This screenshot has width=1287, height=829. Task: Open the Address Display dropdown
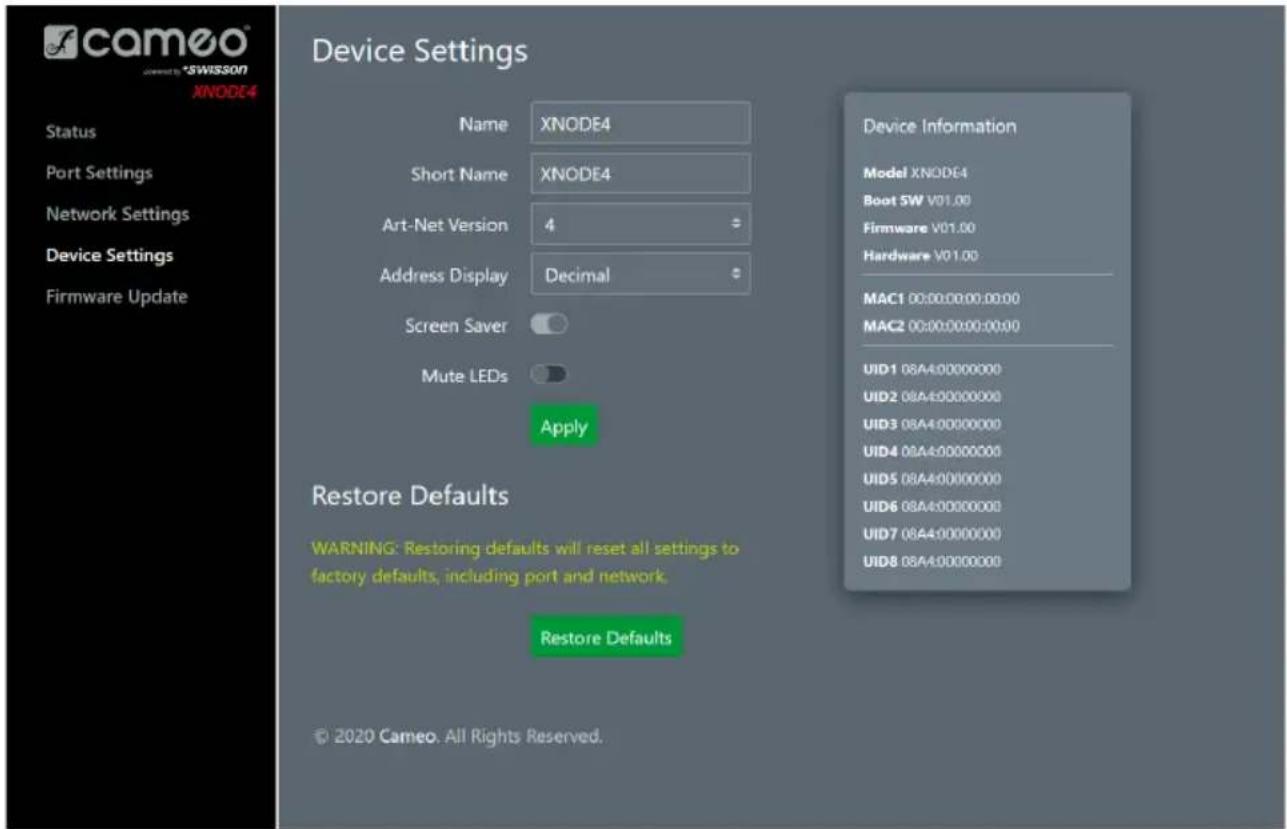[x=640, y=274]
